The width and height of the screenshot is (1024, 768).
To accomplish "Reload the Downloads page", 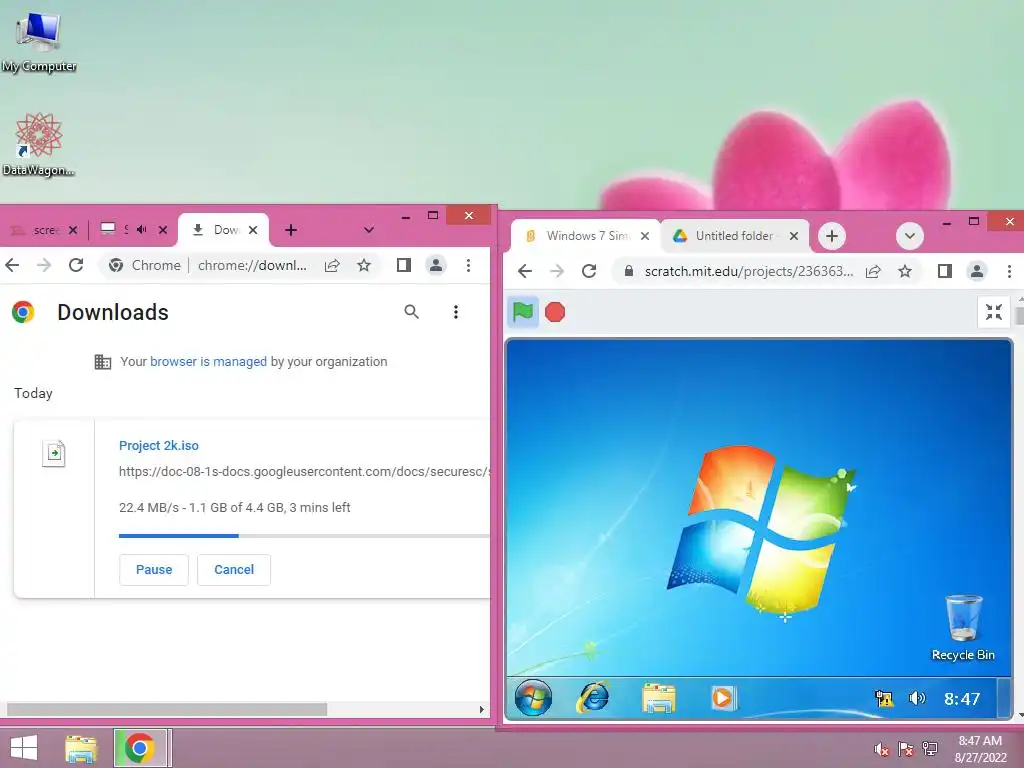I will (x=76, y=265).
